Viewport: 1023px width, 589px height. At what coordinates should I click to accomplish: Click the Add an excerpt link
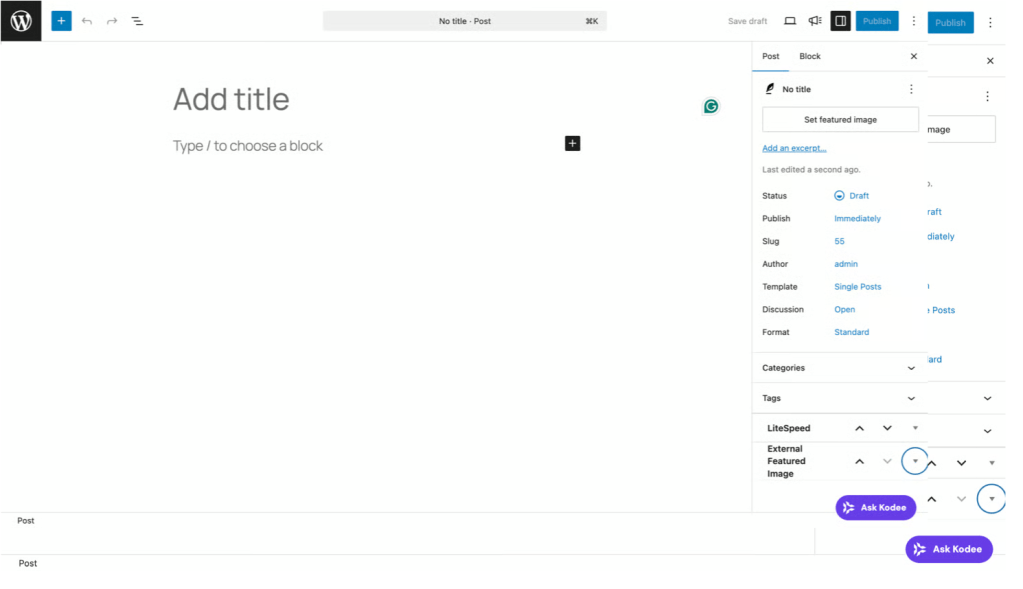pyautogui.click(x=794, y=148)
